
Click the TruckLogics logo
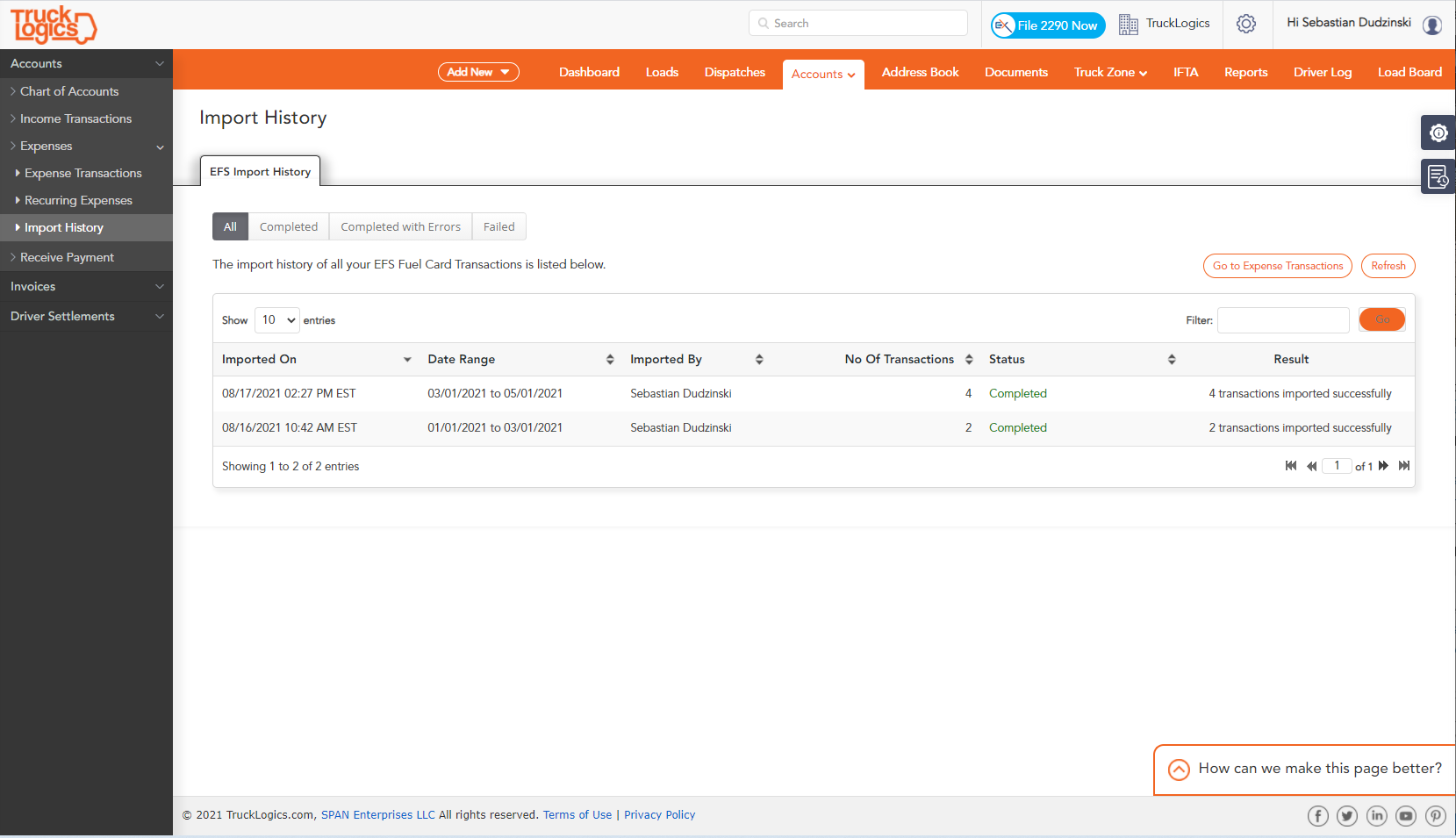54,25
